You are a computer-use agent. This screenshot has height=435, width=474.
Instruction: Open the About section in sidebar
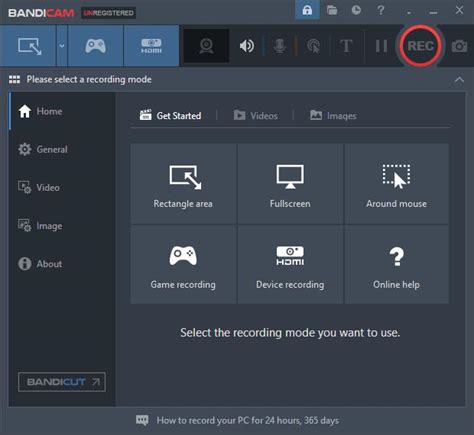(62, 264)
